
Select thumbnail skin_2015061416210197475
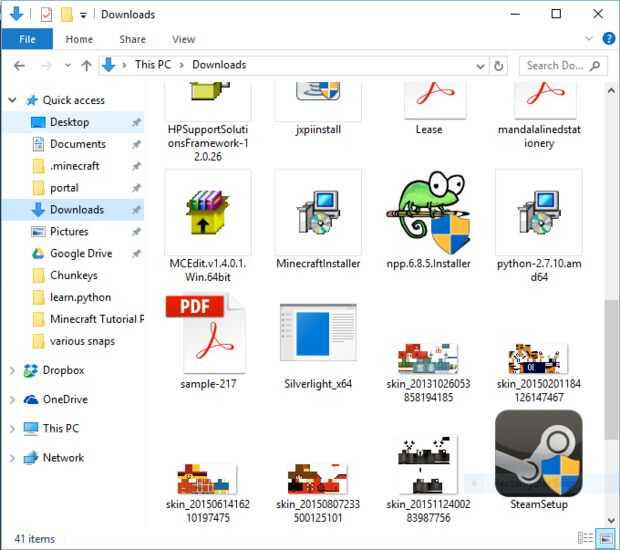[x=208, y=479]
